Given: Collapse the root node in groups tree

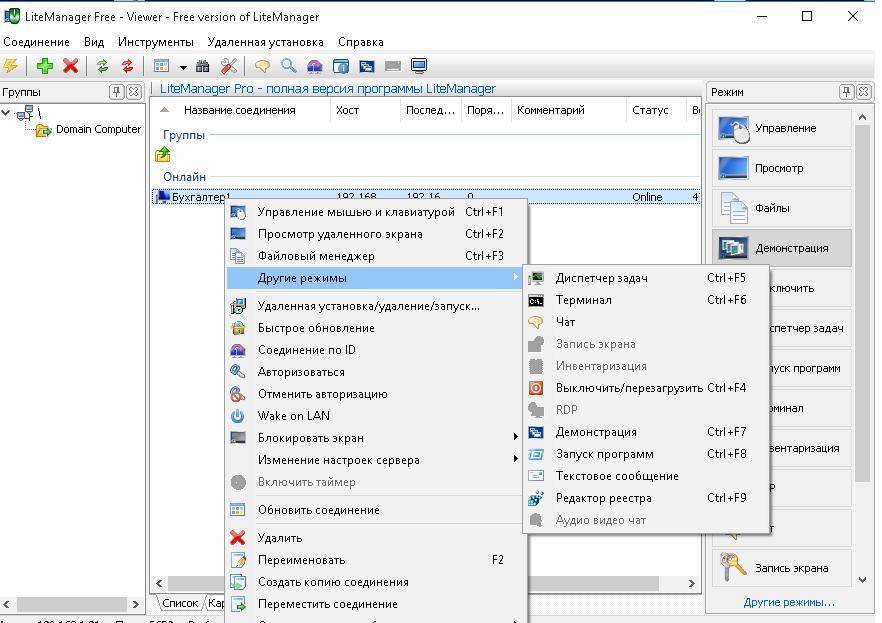Looking at the screenshot, I should pos(7,113).
